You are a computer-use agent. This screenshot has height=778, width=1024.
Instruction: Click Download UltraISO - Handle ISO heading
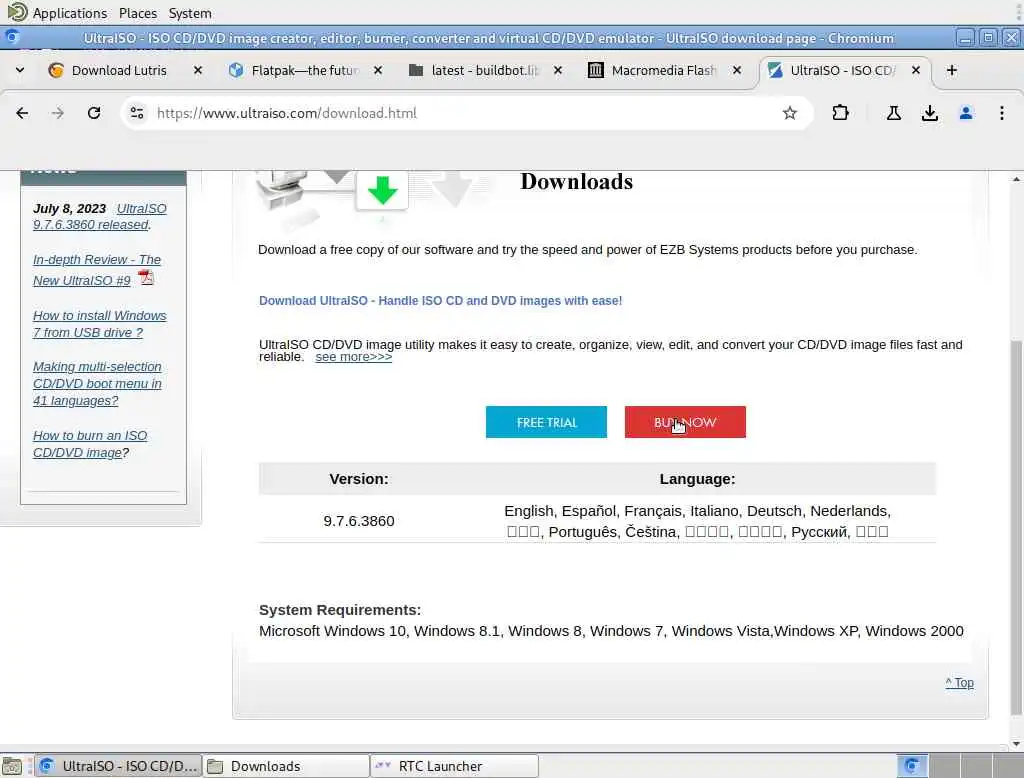(440, 300)
